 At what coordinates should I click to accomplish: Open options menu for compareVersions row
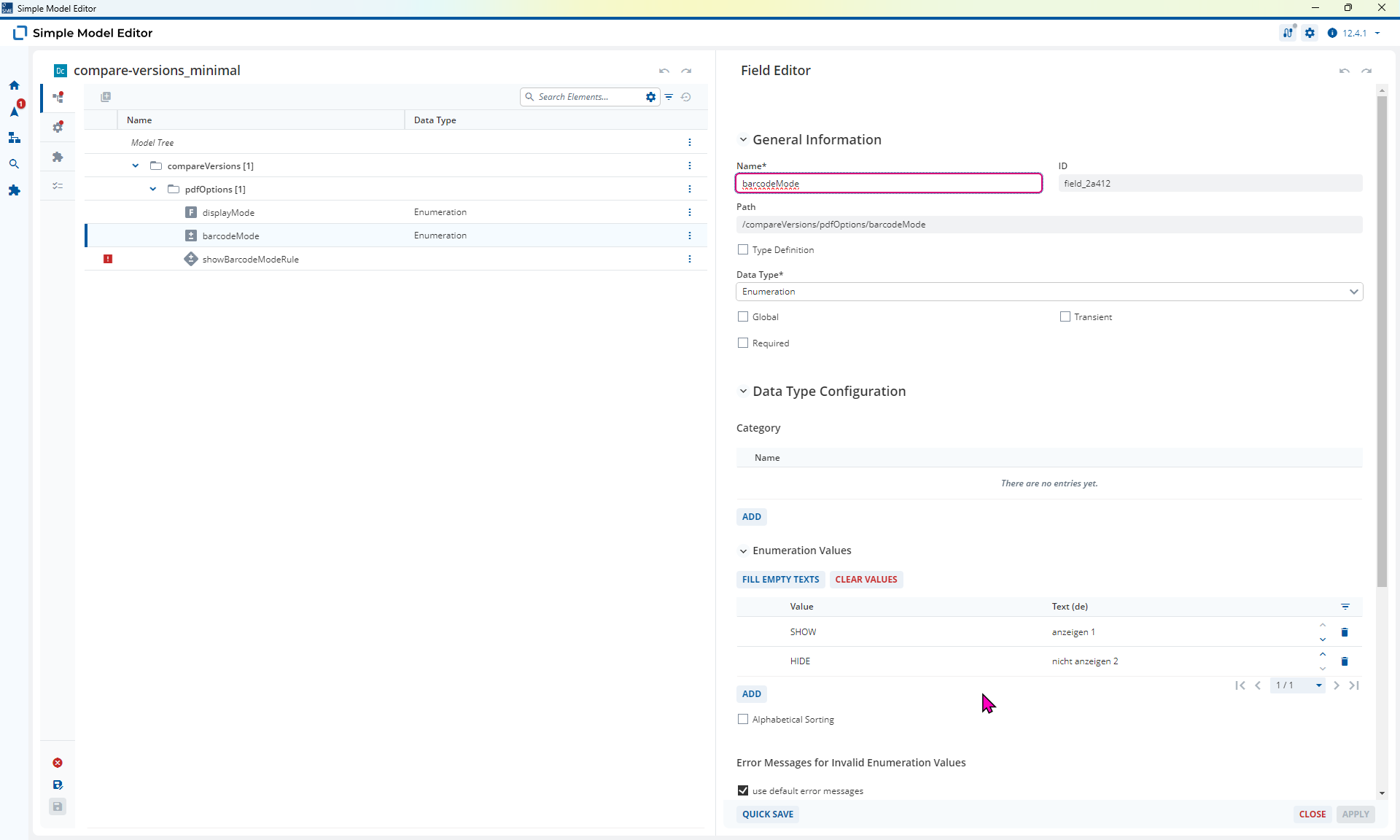(x=690, y=166)
